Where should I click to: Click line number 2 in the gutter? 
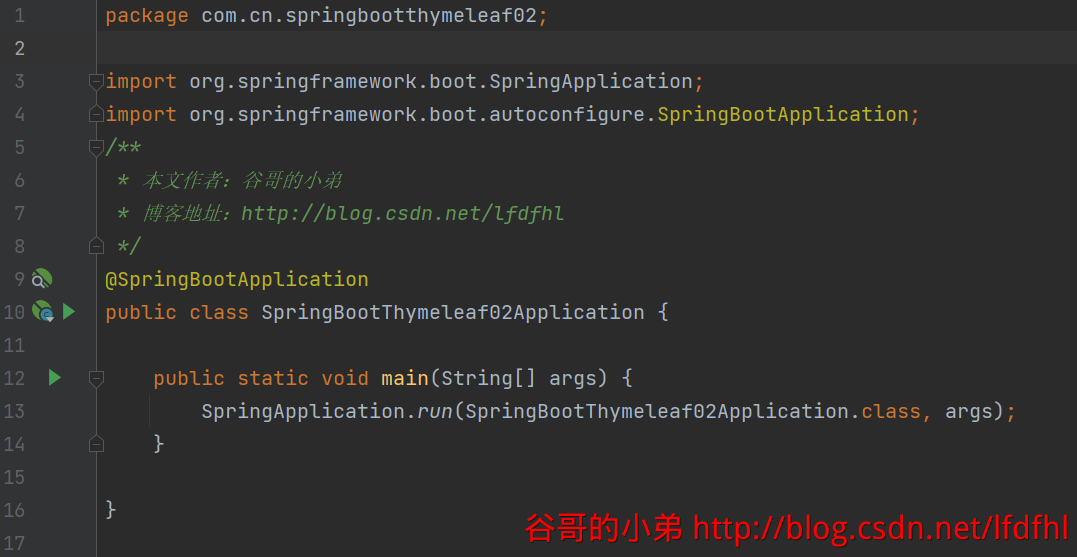pos(19,48)
